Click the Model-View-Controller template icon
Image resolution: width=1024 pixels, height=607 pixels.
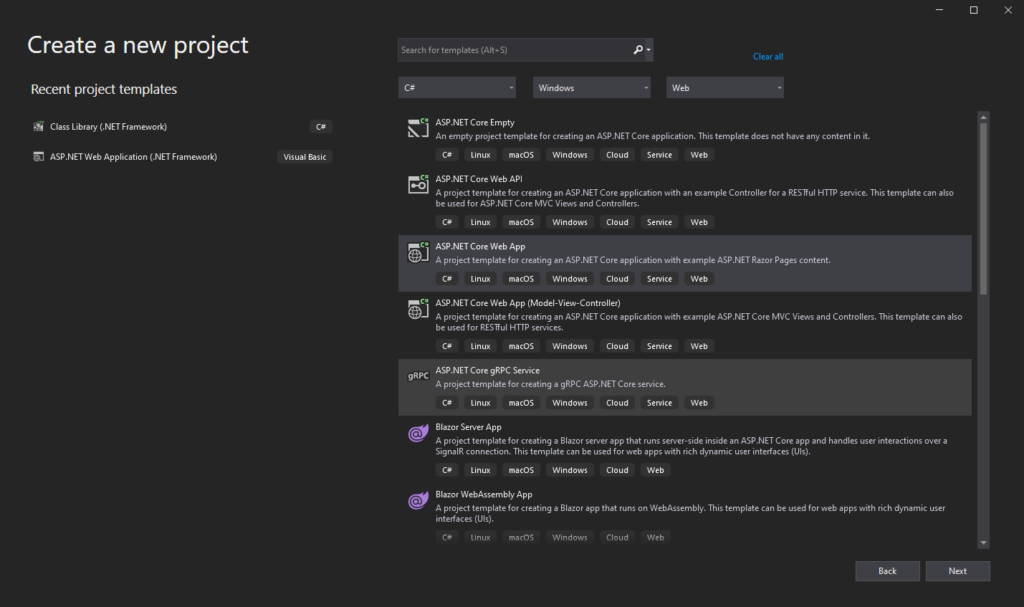[x=418, y=308]
